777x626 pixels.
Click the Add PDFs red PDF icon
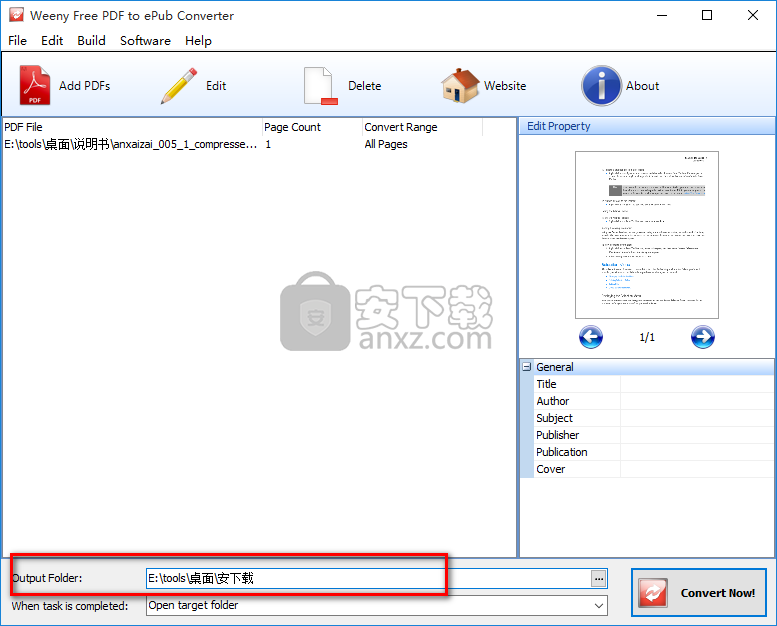point(35,85)
